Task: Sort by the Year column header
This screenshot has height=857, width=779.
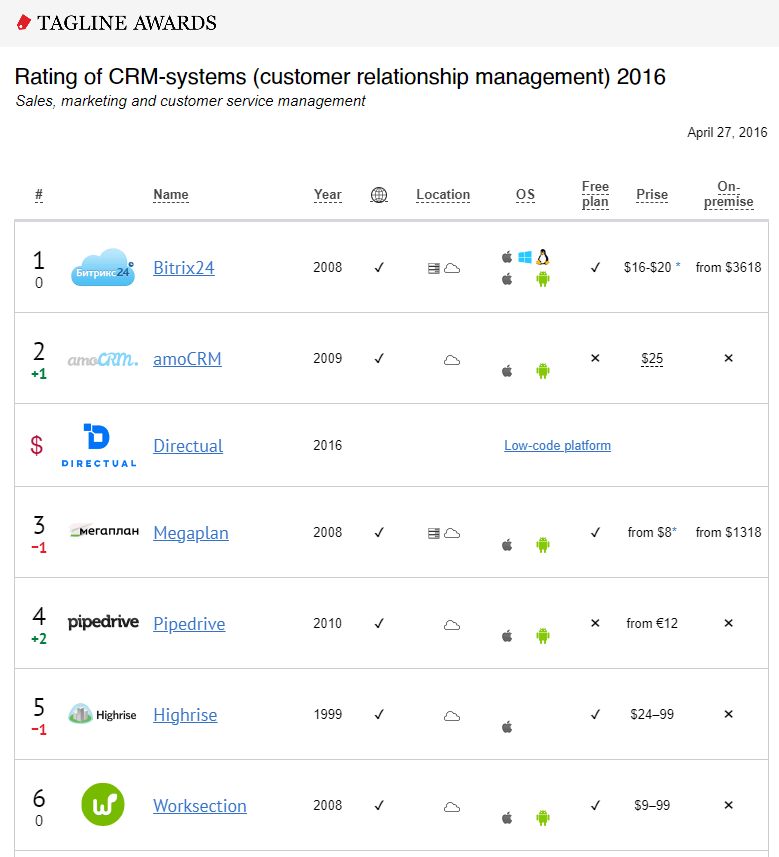Action: [x=327, y=195]
